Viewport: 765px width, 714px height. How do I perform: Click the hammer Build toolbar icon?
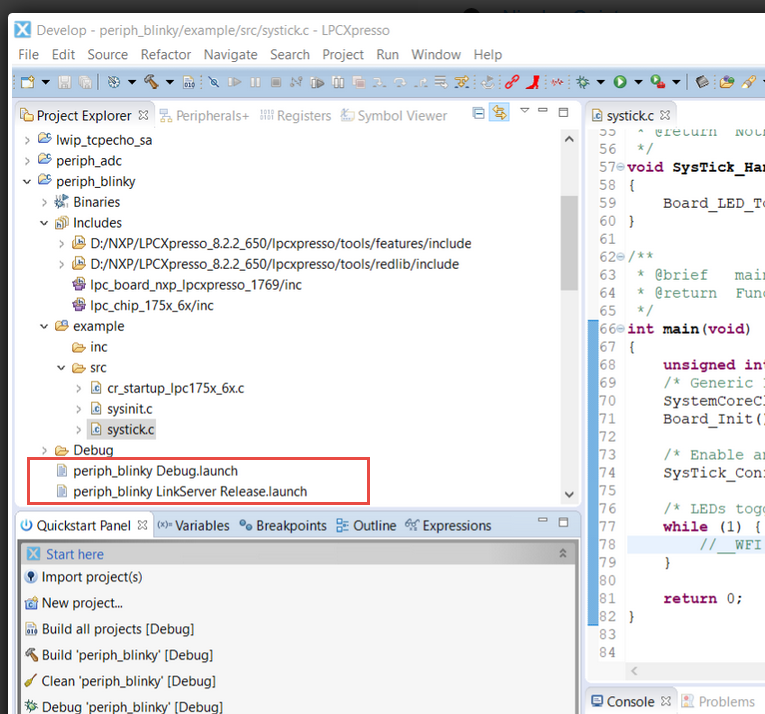point(151,82)
